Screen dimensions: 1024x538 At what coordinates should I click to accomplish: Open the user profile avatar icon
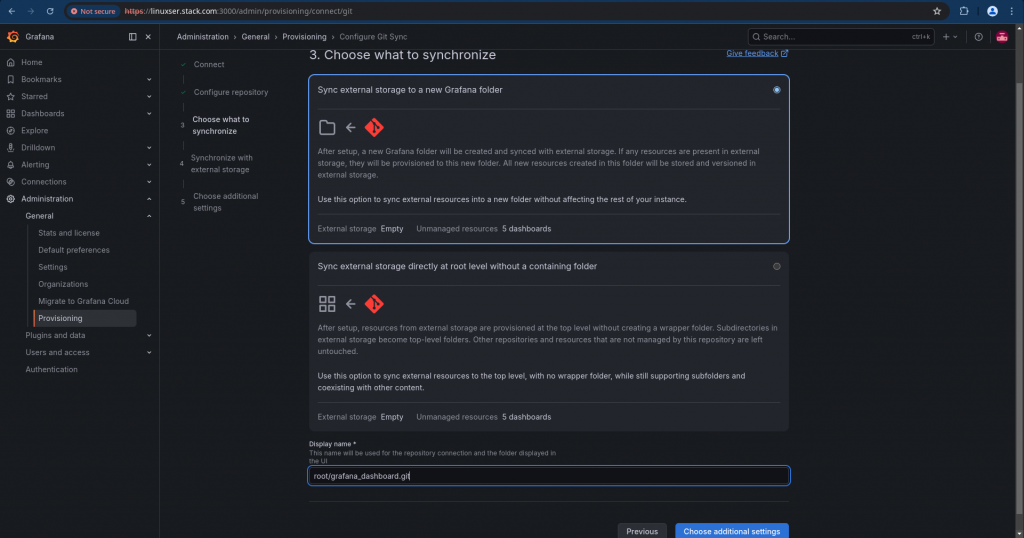coord(1002,37)
